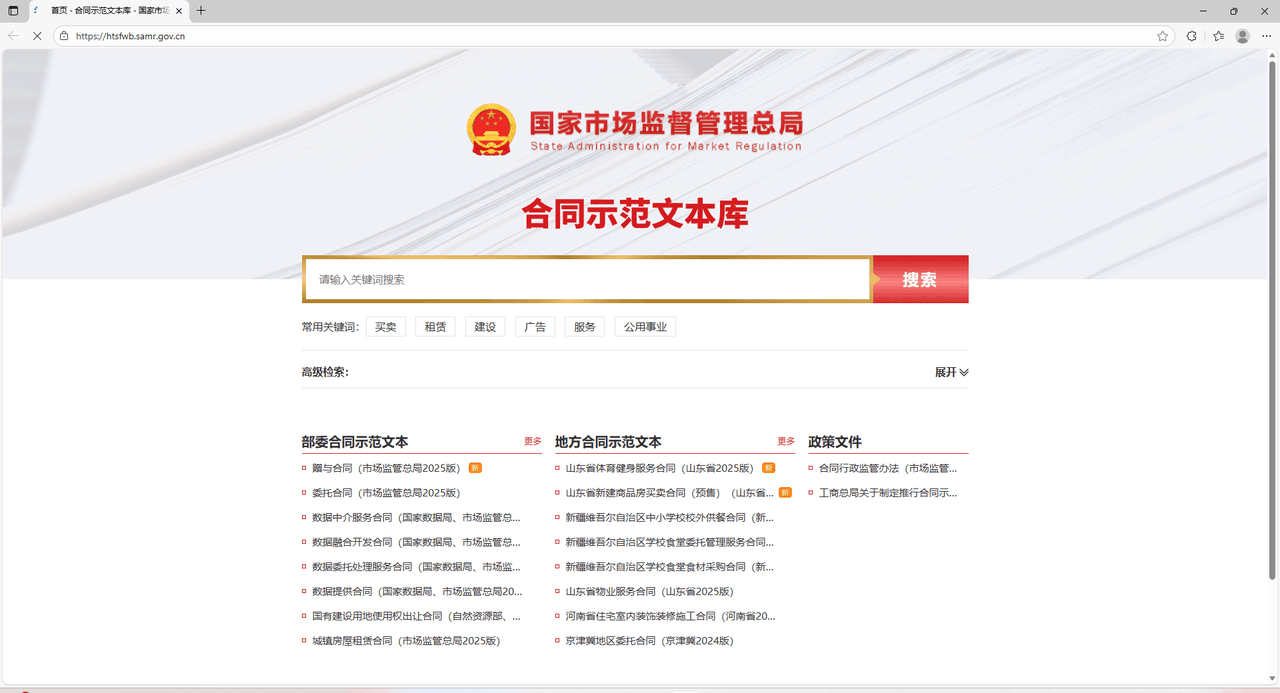Open 新疆学校食堂委托管理服务合同 link
Screen dimensions: 1280x693
click(670, 542)
